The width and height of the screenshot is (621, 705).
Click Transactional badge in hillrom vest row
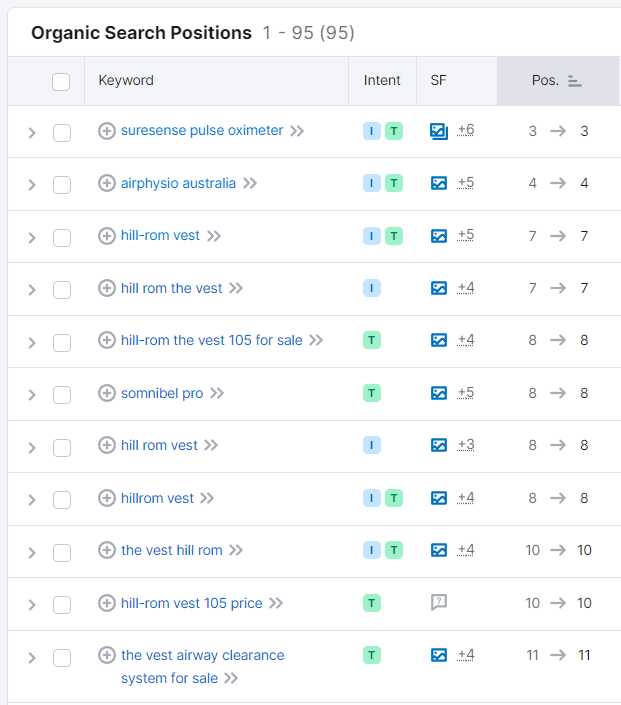(394, 498)
